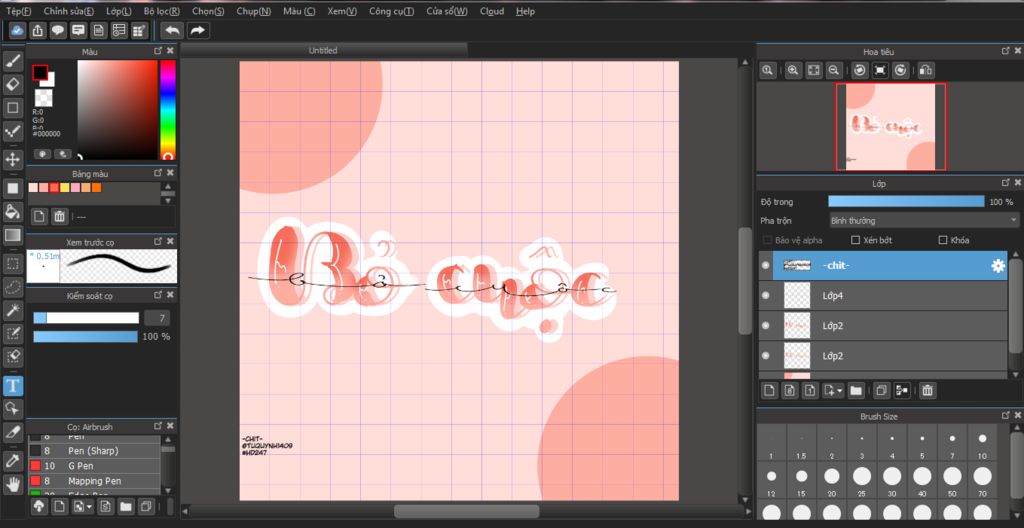Rotate the view left in Navigator
The width and height of the screenshot is (1024, 528).
point(859,70)
